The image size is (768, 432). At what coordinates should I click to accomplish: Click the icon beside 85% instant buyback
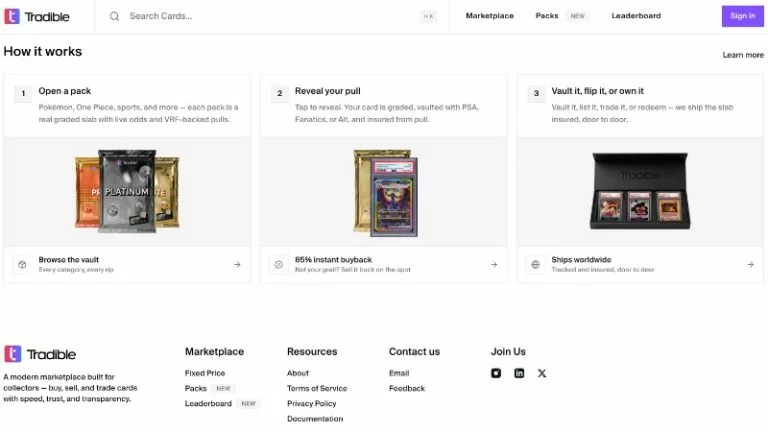[x=279, y=264]
